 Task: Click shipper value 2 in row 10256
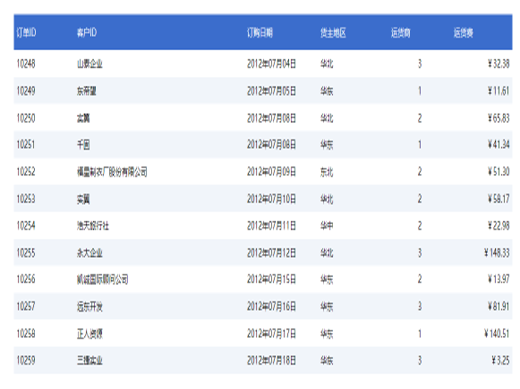pyautogui.click(x=420, y=279)
